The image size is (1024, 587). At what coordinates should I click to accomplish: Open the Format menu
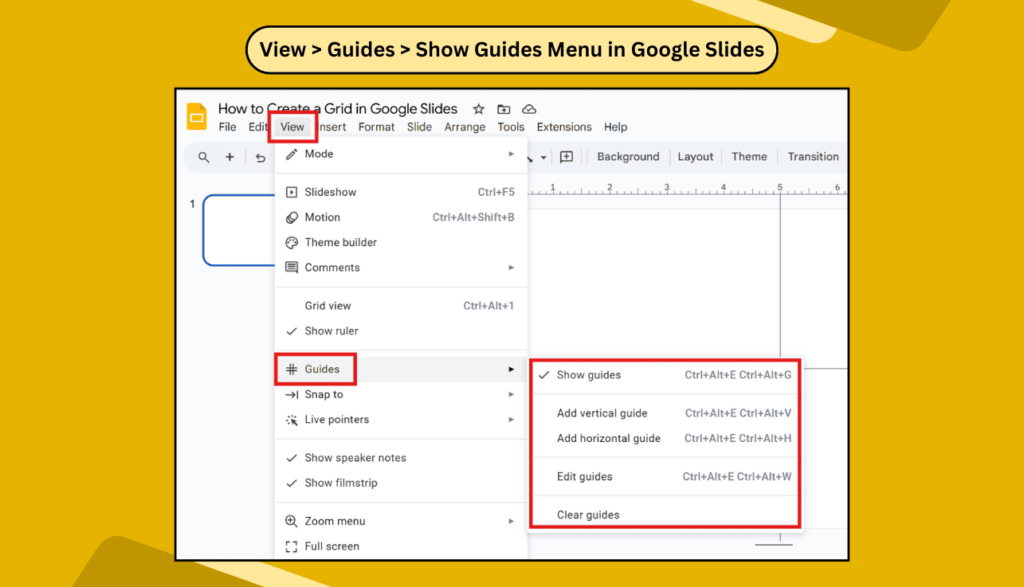[x=376, y=127]
